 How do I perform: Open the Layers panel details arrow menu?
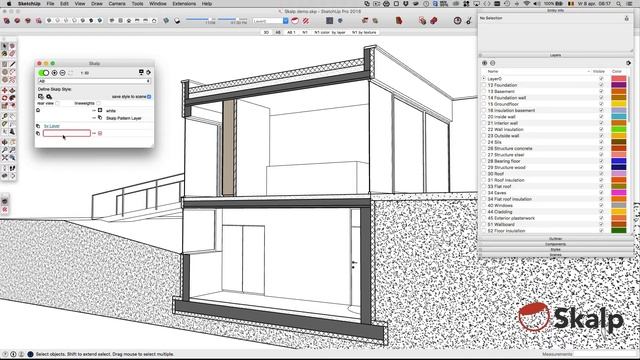click(628, 63)
